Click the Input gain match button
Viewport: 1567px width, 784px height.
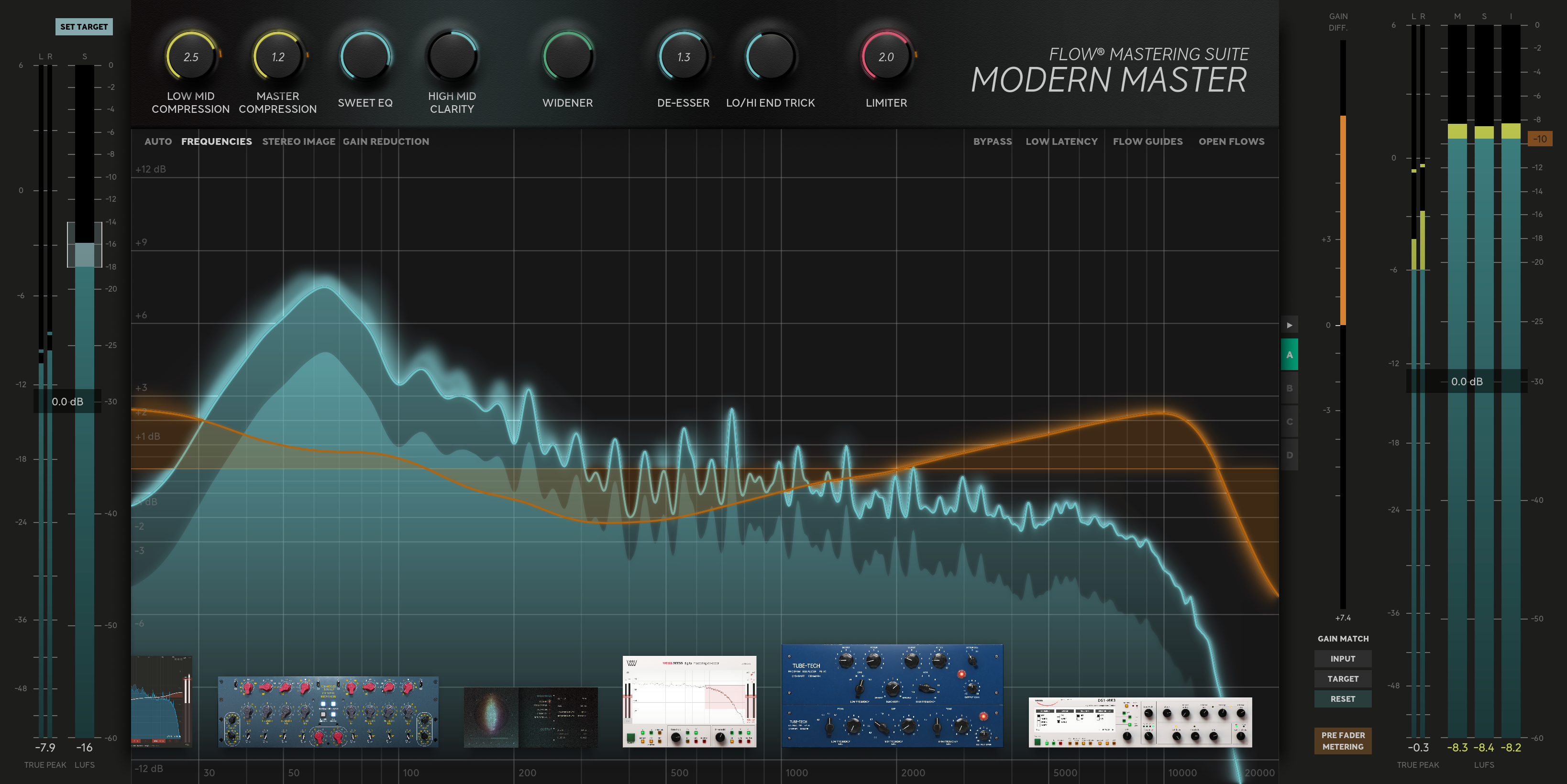coord(1343,659)
